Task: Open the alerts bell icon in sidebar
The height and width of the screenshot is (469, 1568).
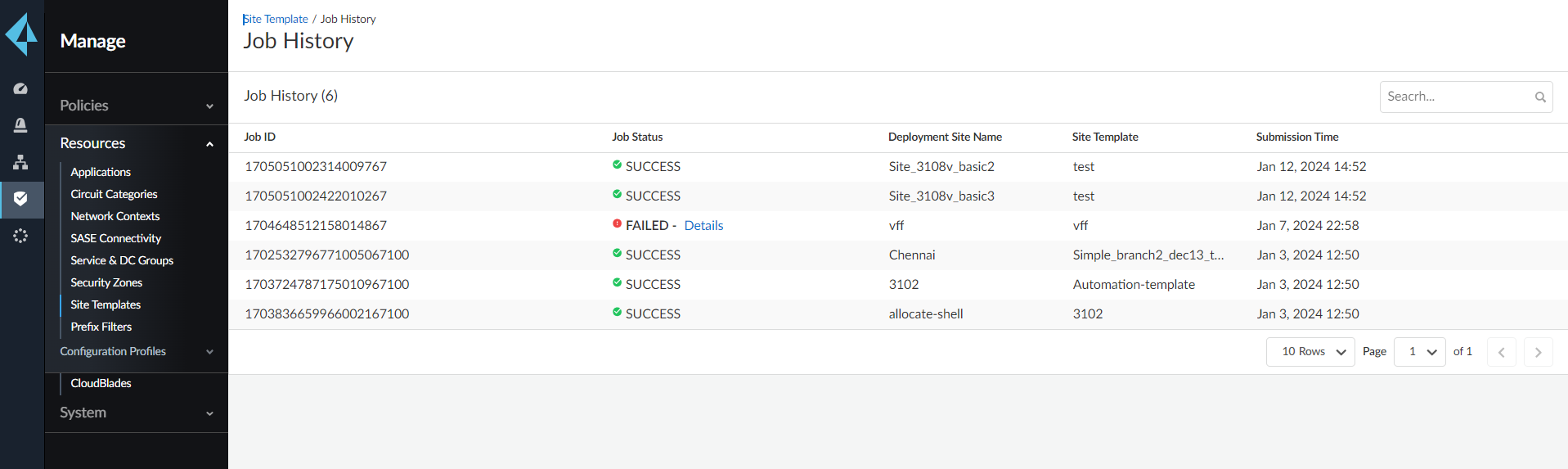Action: tap(20, 125)
